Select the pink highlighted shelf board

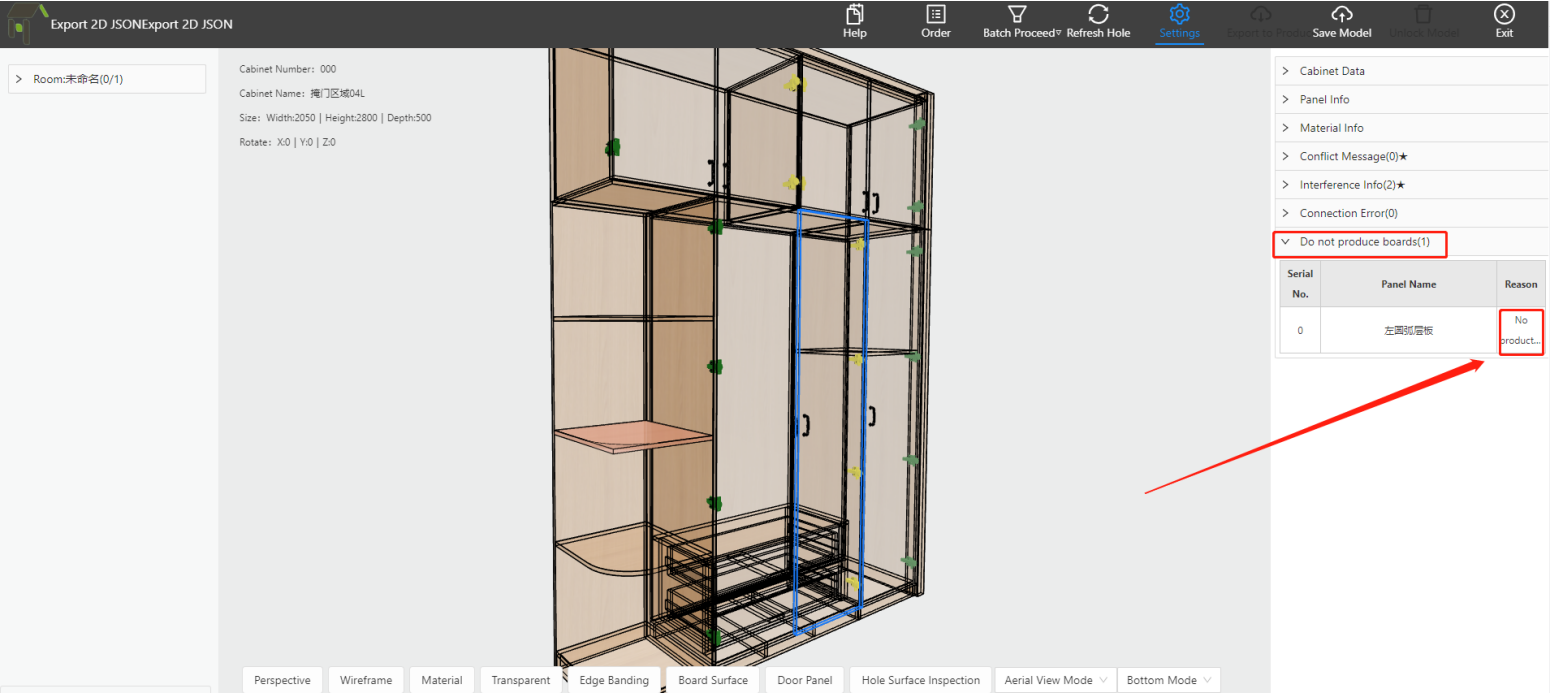coord(633,437)
